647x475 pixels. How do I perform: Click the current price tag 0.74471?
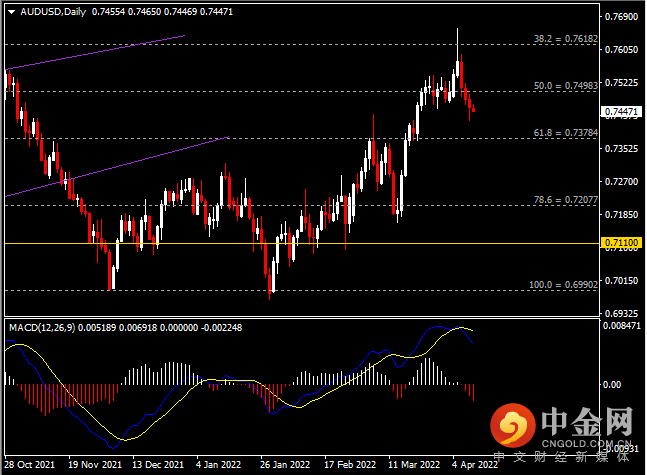(621, 112)
